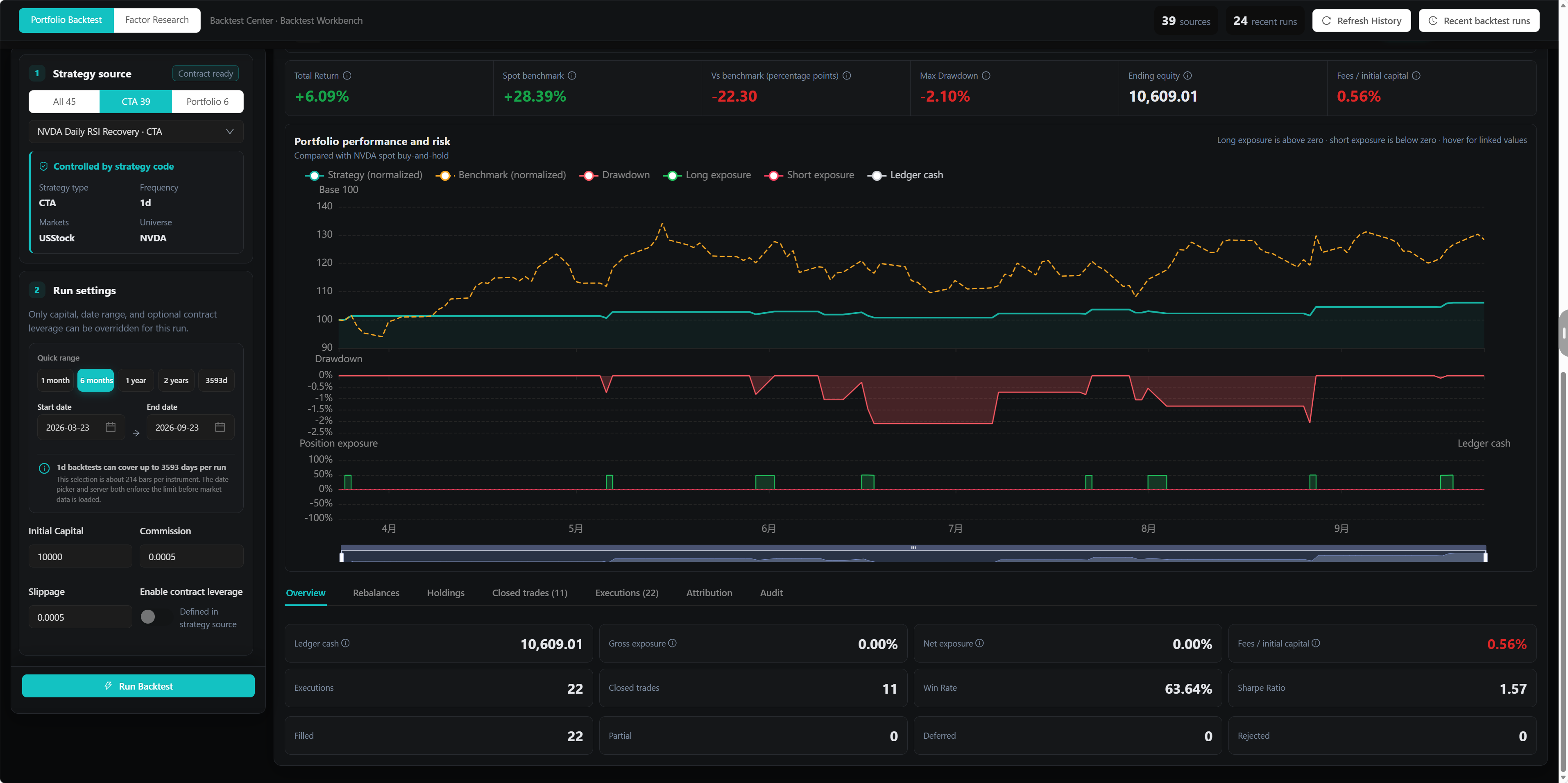Click Refresh History button
The image size is (1568, 783).
(x=1362, y=21)
